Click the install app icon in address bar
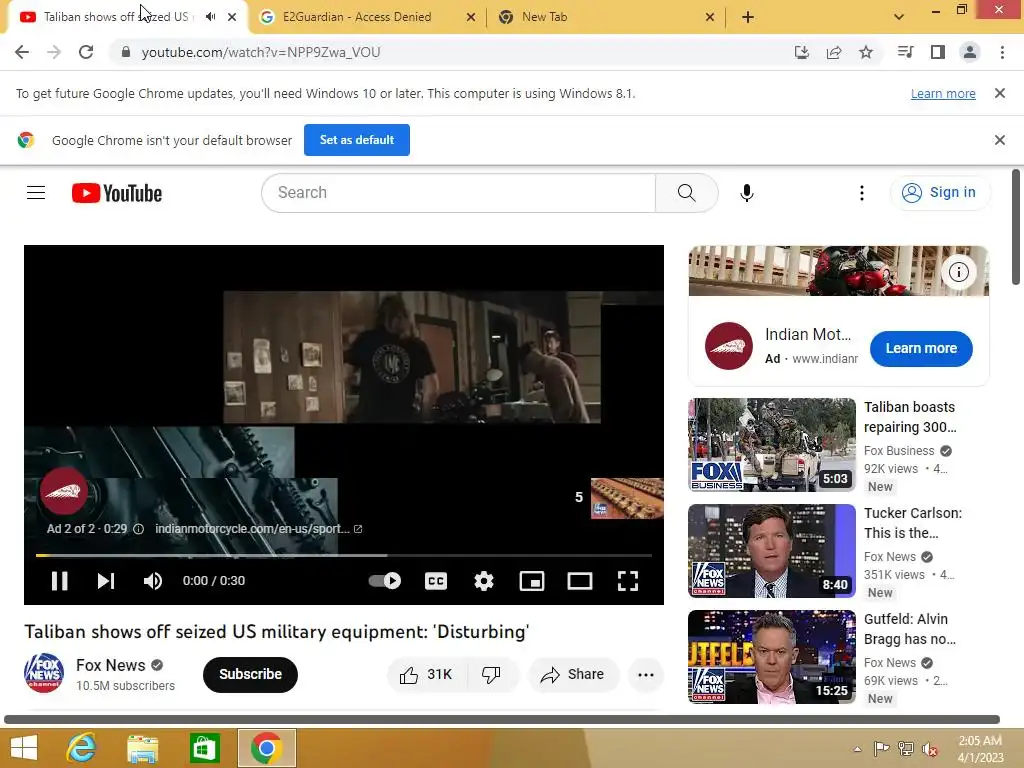Screen dimensions: 1024x768 pyautogui.click(x=801, y=52)
